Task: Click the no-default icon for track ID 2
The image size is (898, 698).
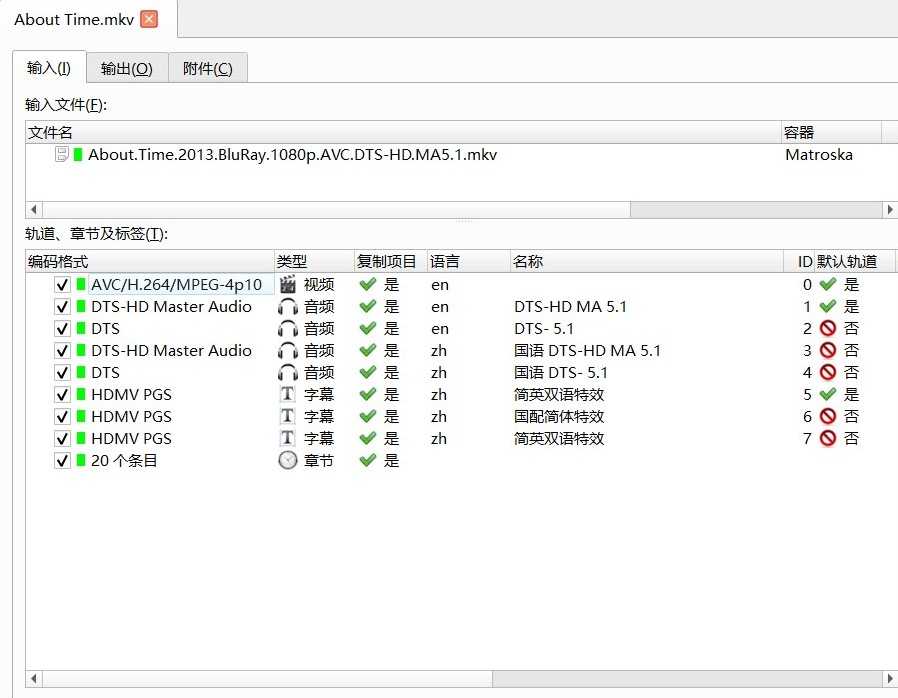Action: [828, 328]
